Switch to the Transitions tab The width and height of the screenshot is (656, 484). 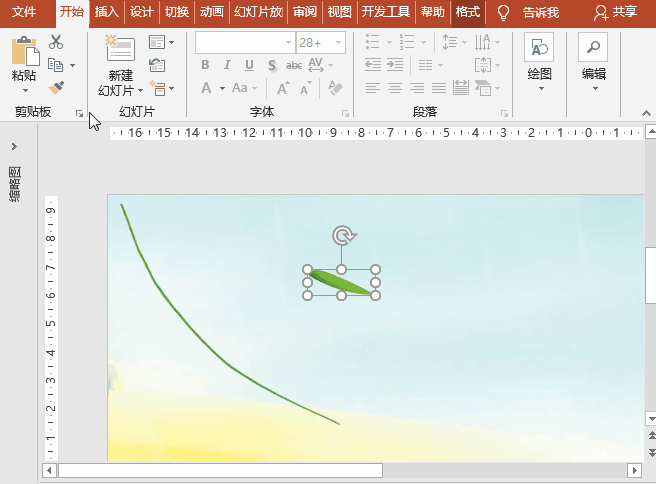[177, 12]
